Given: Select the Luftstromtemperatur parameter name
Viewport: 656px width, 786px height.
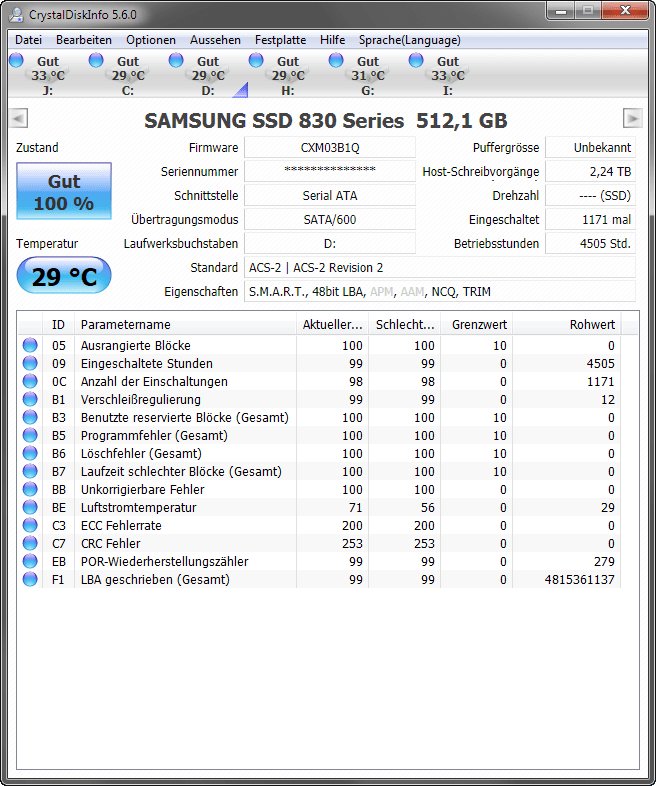Looking at the screenshot, I should click(138, 507).
